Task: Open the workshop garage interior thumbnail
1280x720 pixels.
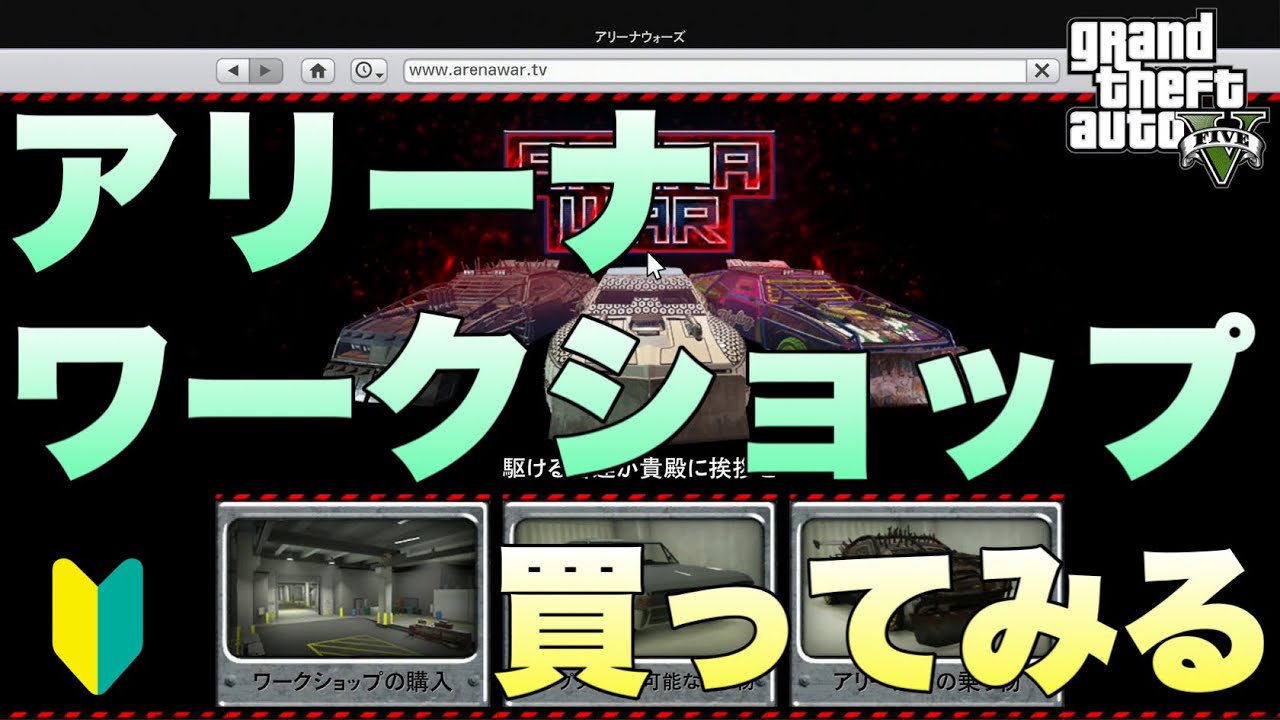Action: [x=352, y=587]
